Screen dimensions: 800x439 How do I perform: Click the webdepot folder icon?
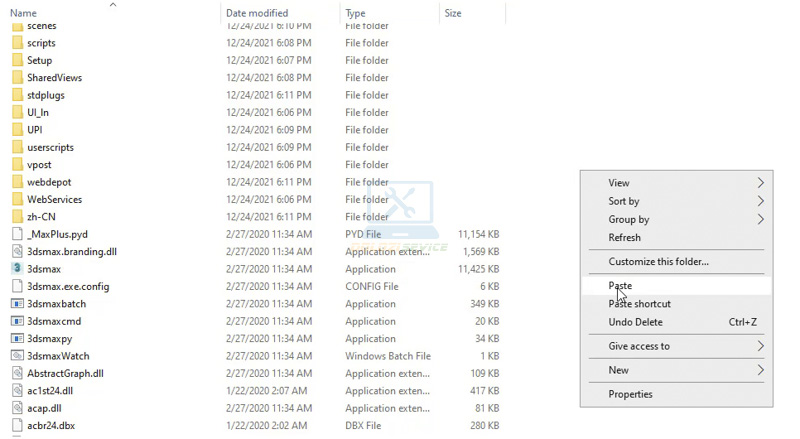17,182
